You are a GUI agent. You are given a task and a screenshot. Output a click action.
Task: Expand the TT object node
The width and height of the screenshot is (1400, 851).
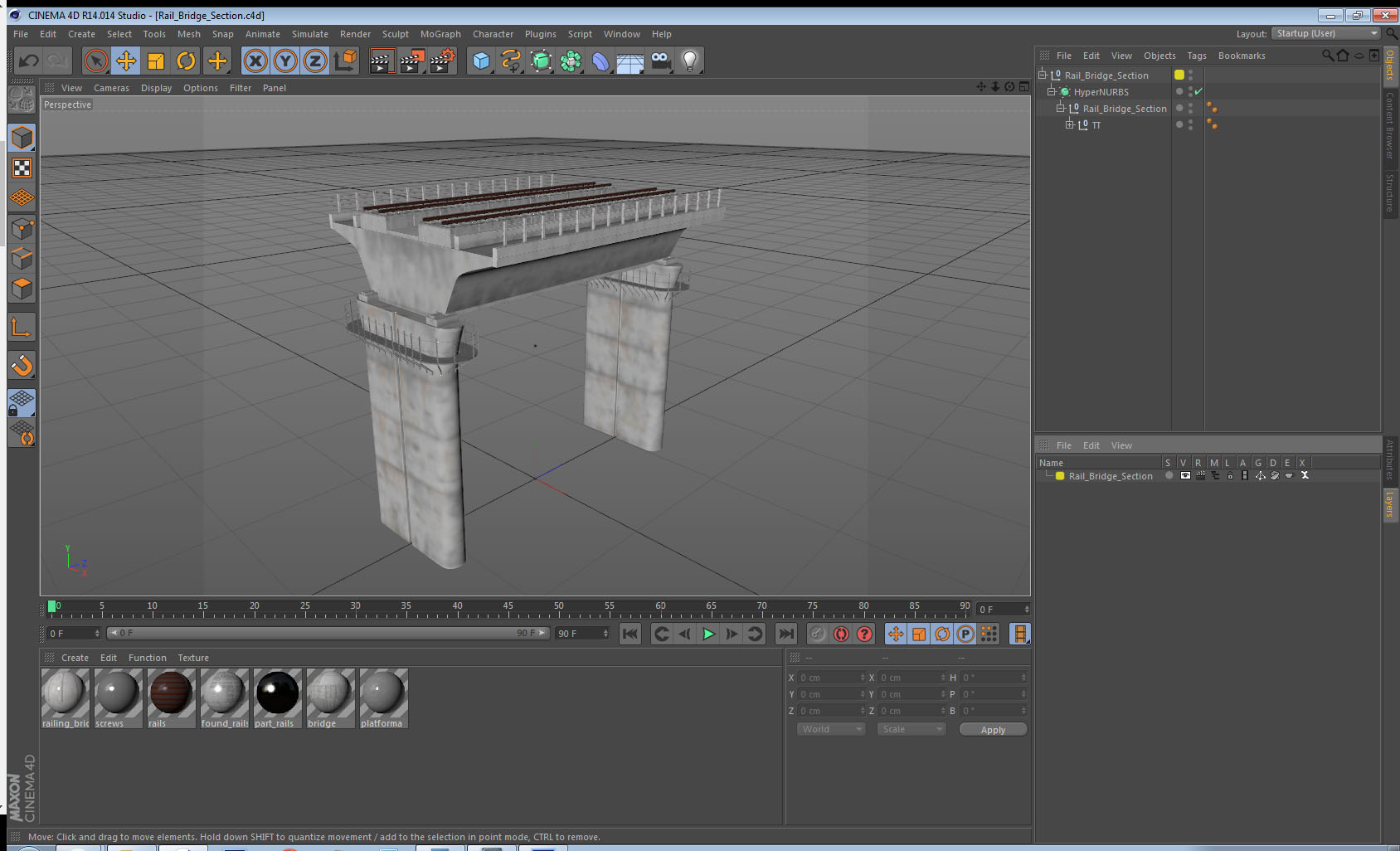pyautogui.click(x=1070, y=124)
